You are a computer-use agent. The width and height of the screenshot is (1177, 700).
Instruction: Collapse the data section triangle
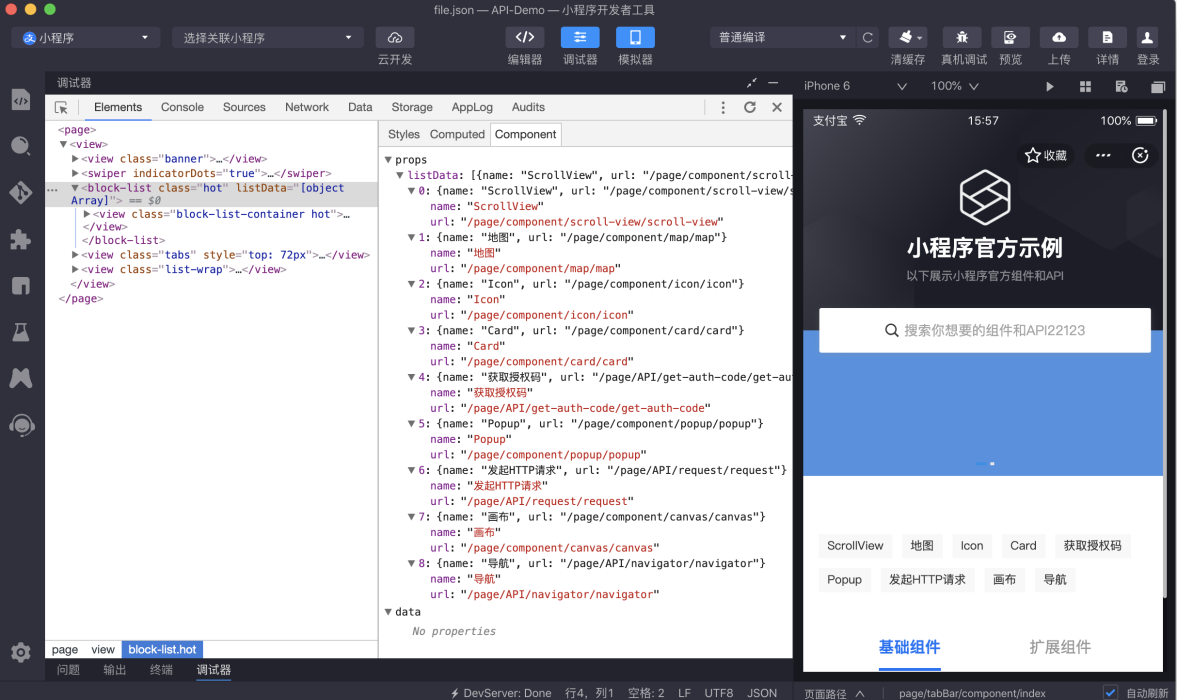[388, 612]
